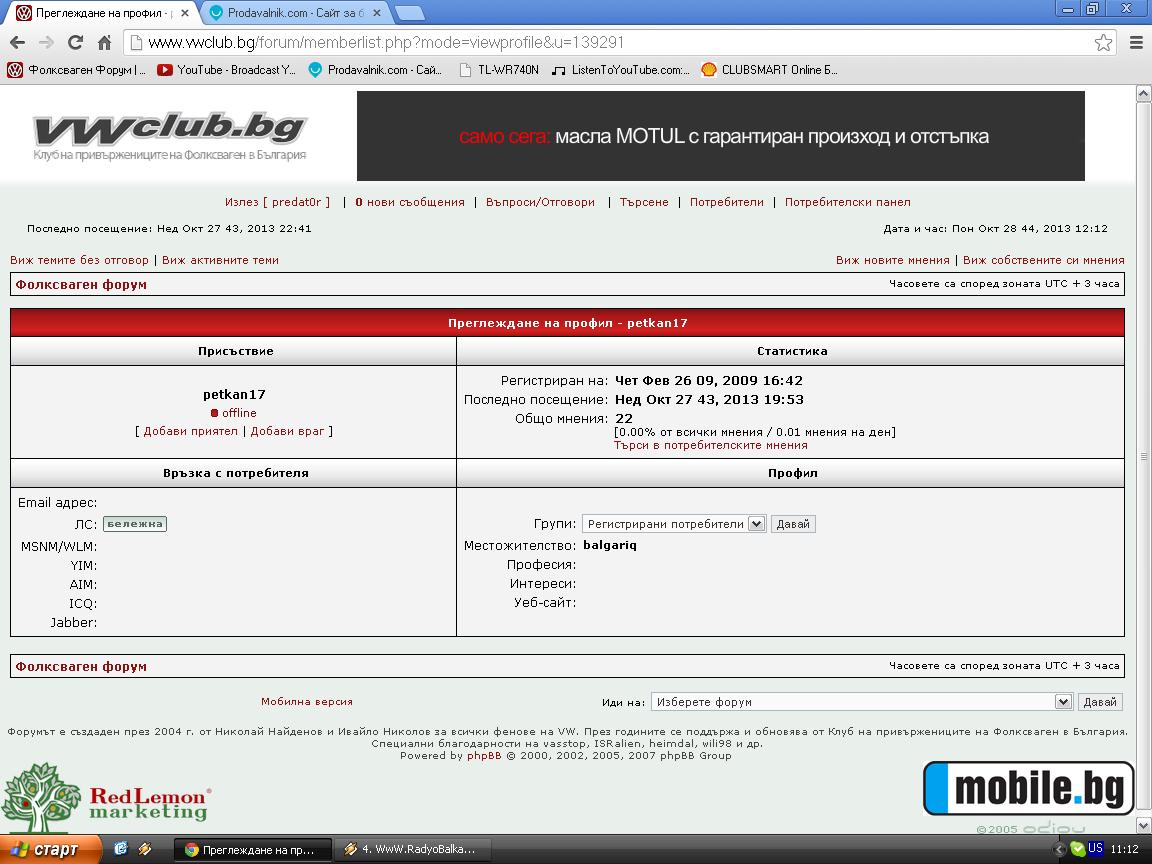This screenshot has height=864, width=1152.
Task: Click the vwclub.bg logo
Action: 169,136
